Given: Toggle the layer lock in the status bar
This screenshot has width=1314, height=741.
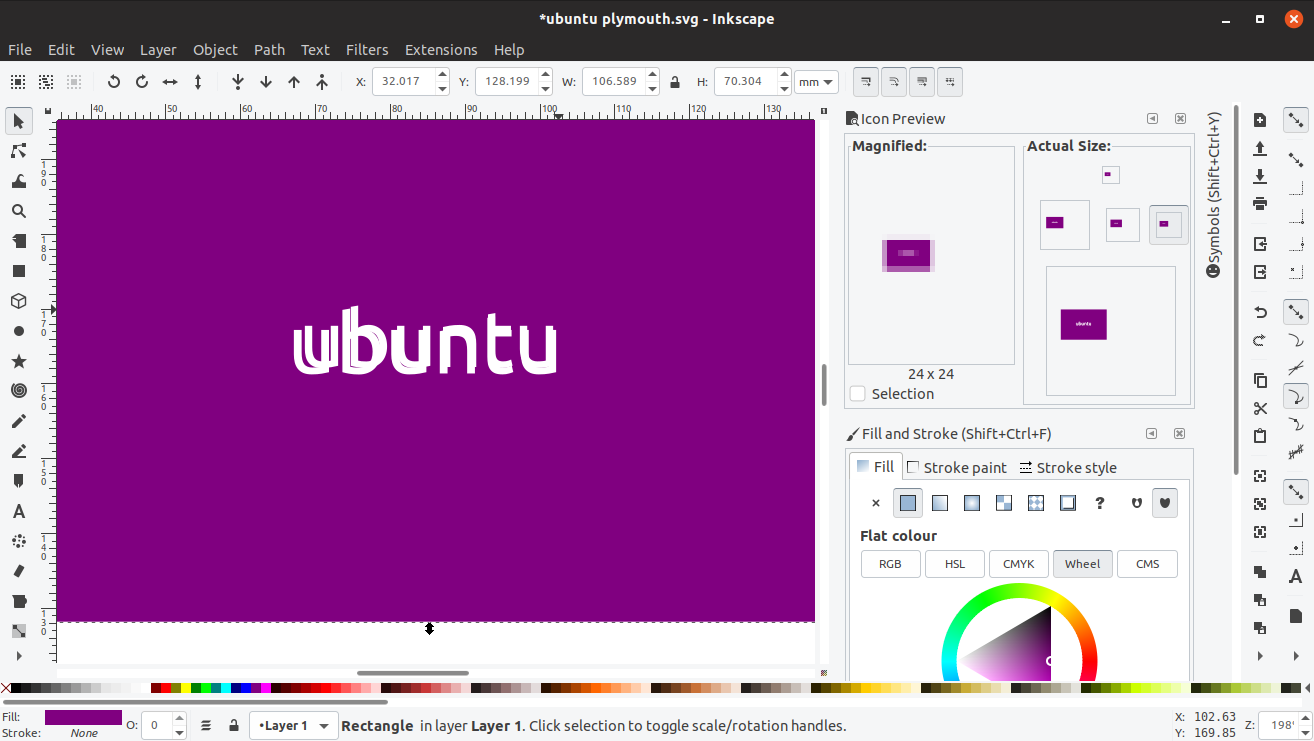Looking at the screenshot, I should [x=233, y=725].
